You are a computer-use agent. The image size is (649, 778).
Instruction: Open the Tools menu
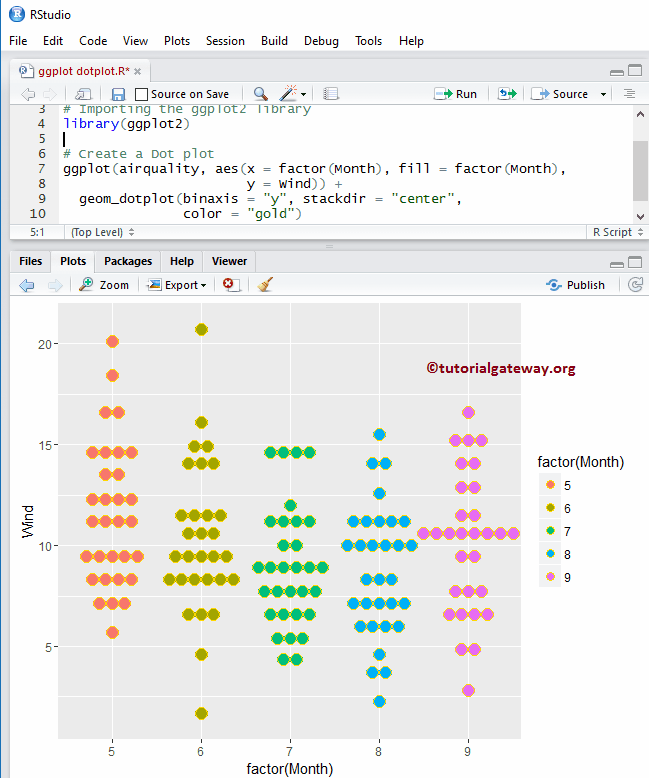coord(368,41)
